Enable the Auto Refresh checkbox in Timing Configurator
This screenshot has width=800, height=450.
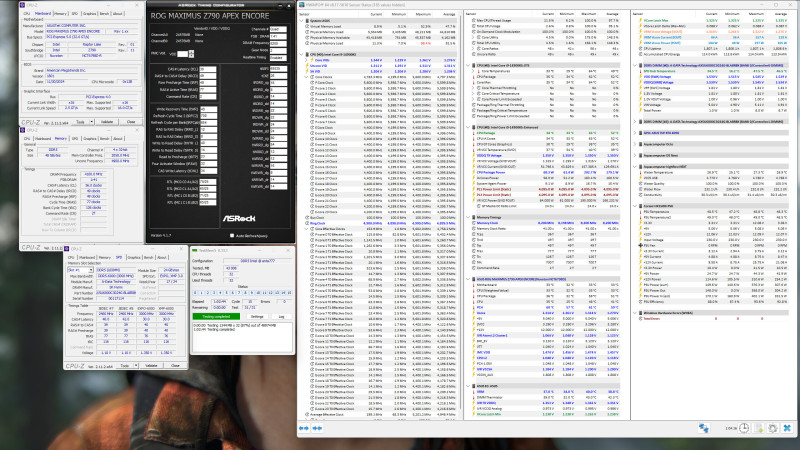[232, 236]
